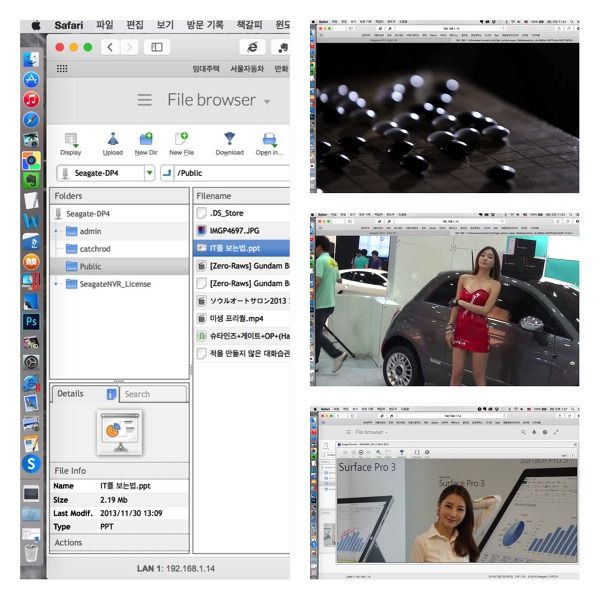Click the presentation file thumbnail in Details
The width and height of the screenshot is (600, 600).
pyautogui.click(x=120, y=432)
